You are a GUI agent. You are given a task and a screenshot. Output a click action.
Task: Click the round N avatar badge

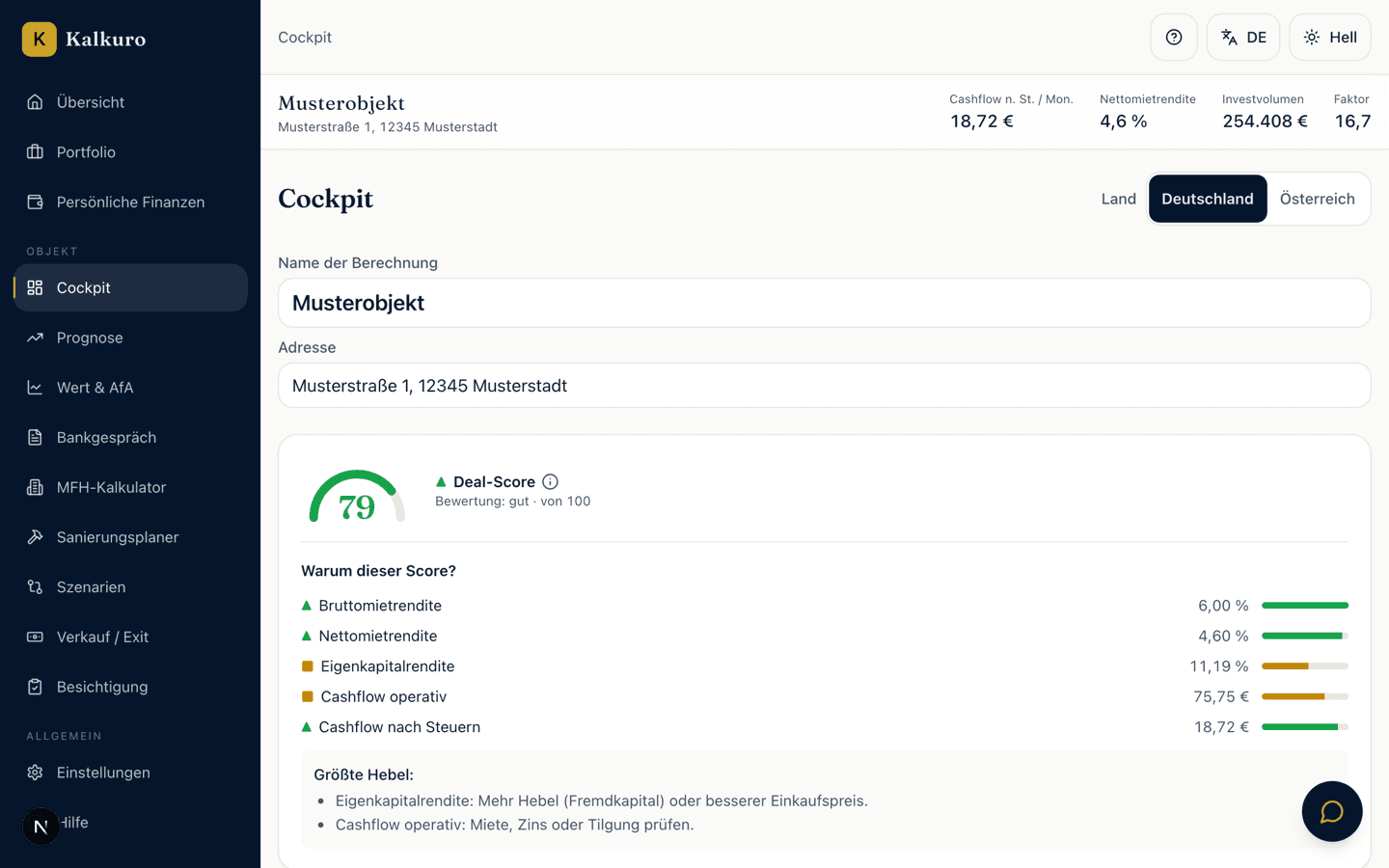coord(41,827)
